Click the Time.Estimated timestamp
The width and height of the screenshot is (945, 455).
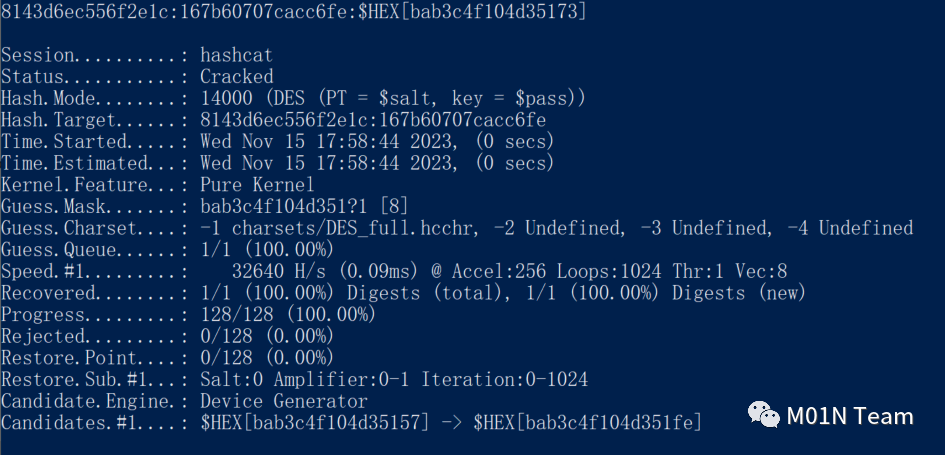377,163
